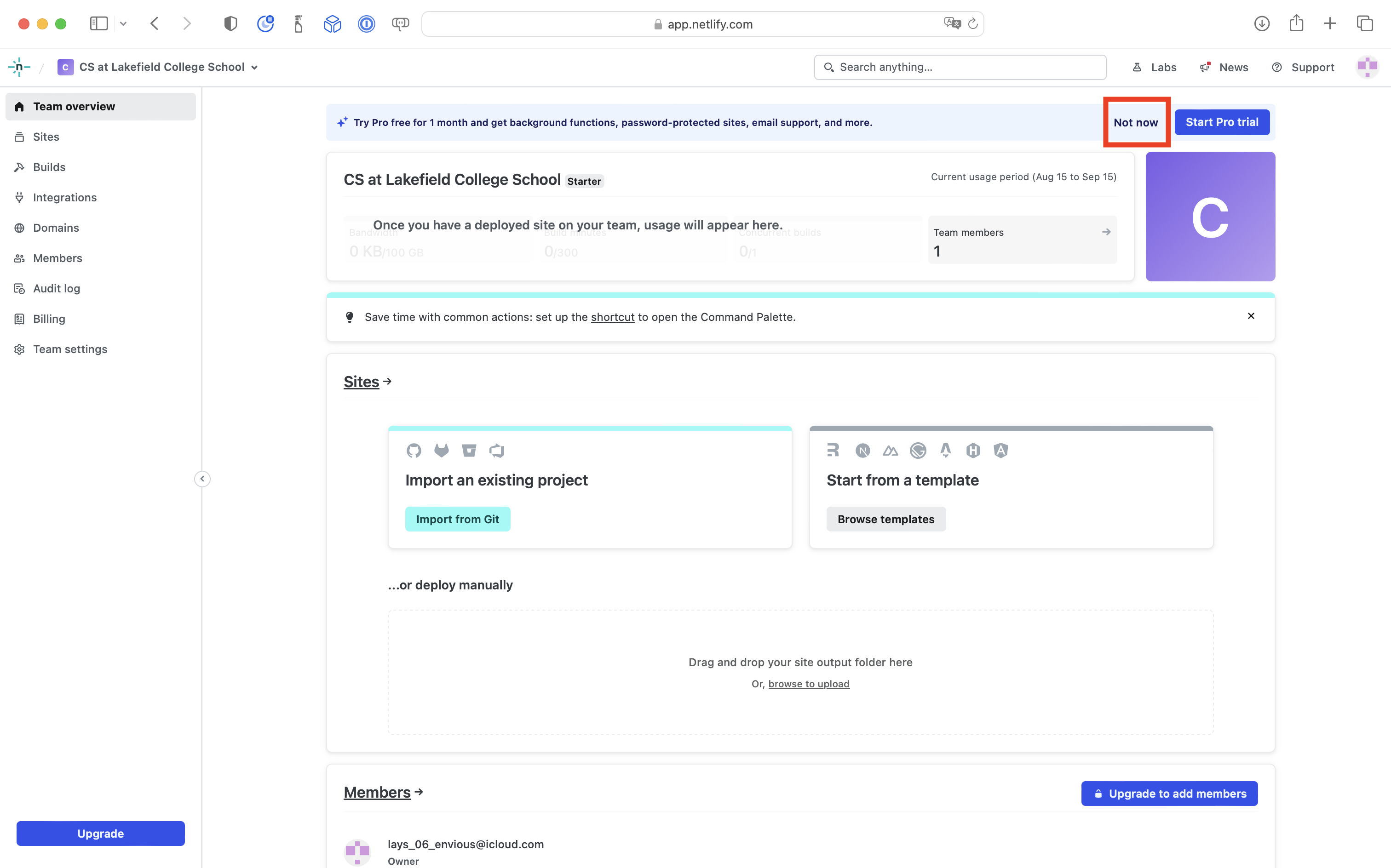Open the Members heading link
1391x868 pixels.
pyautogui.click(x=377, y=792)
